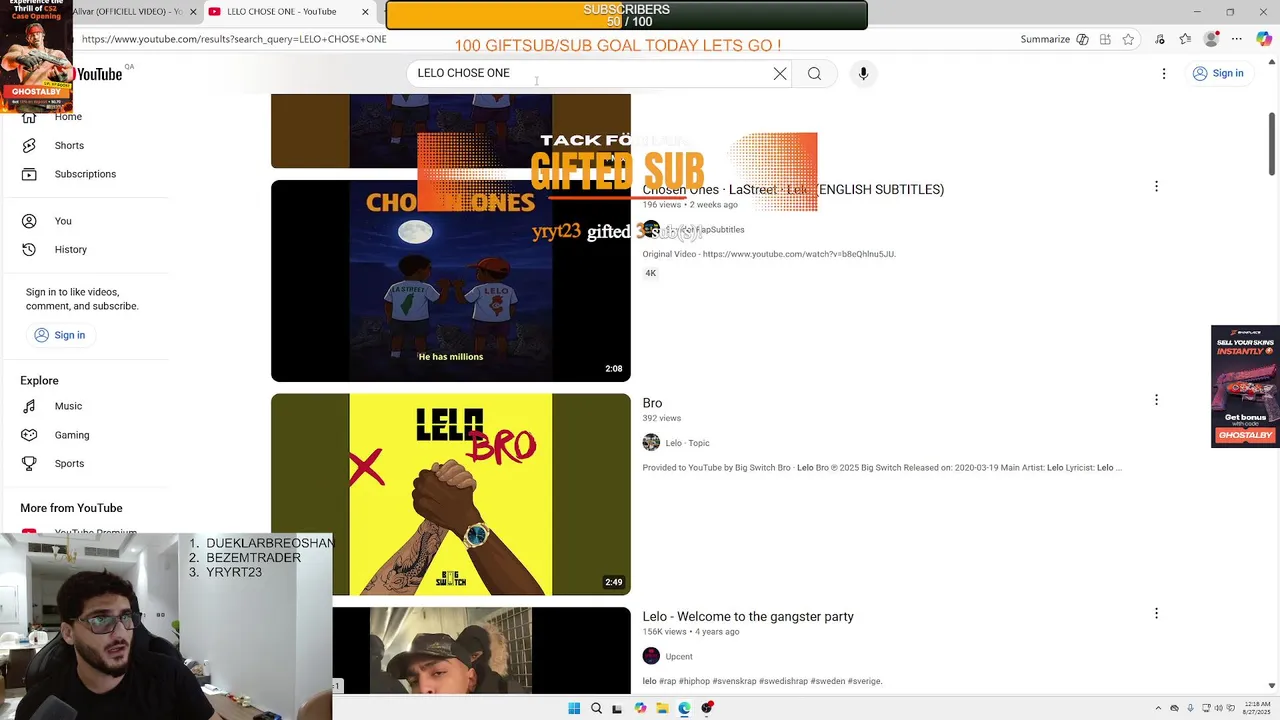Open the OBS icon in the taskbar
Screen dimensions: 1280x720
[x=707, y=708]
